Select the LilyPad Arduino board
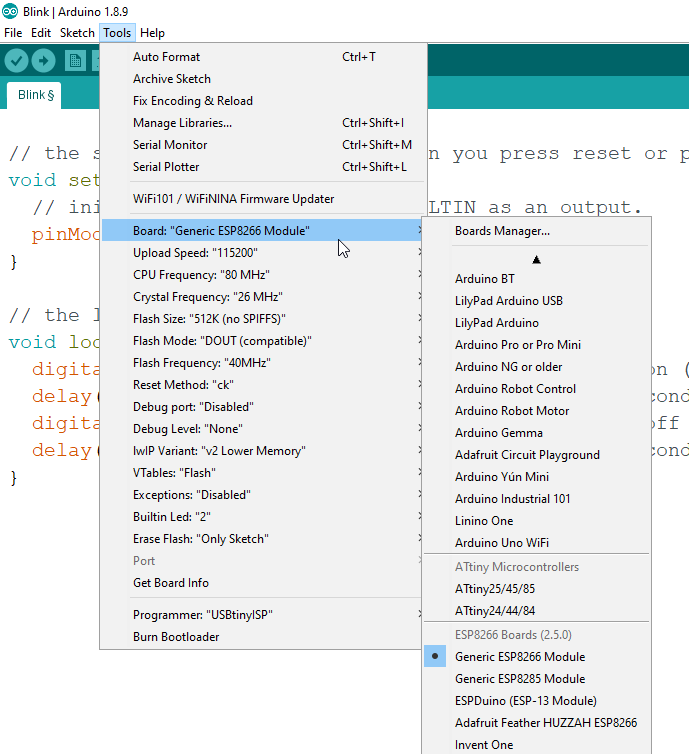Image resolution: width=689 pixels, height=754 pixels. point(537,323)
